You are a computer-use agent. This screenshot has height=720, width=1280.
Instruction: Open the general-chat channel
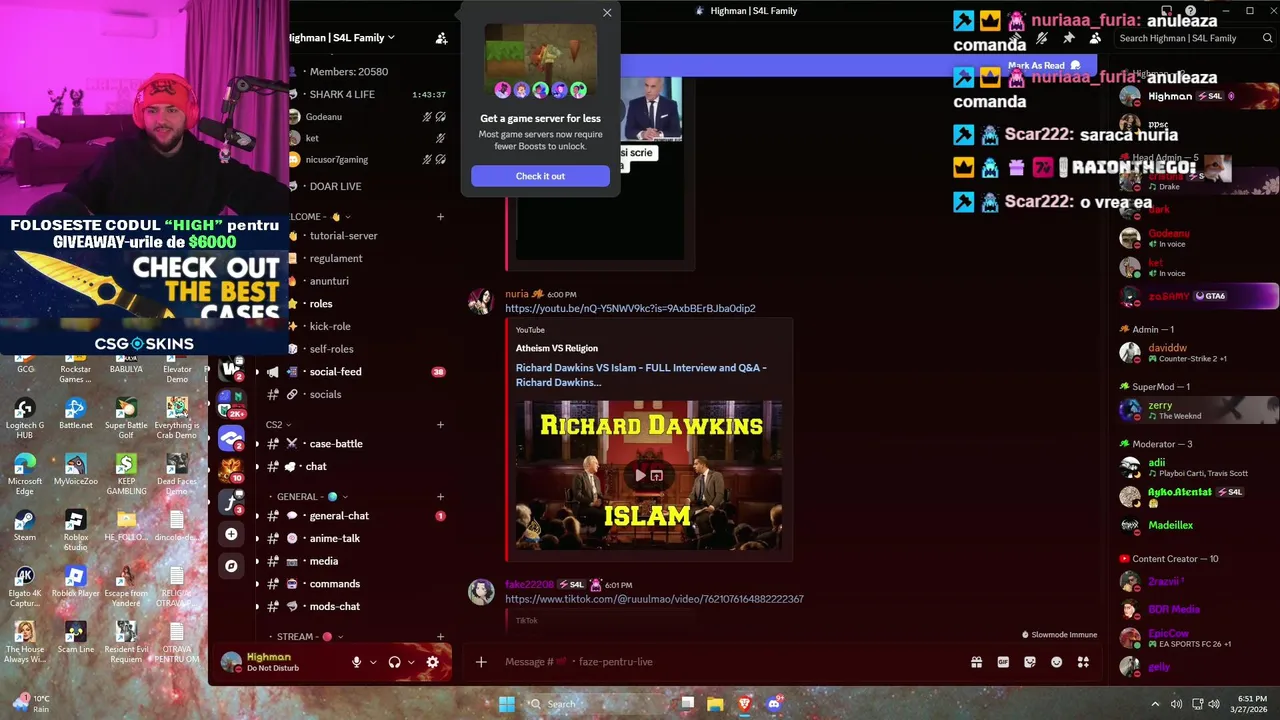339,516
